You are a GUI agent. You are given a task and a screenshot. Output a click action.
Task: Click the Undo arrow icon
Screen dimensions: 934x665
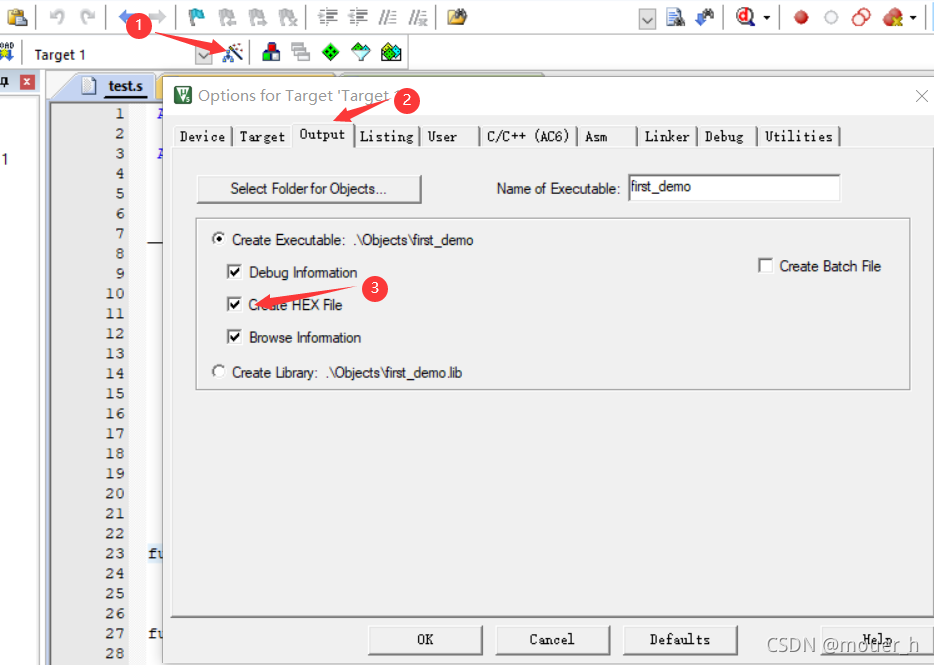57,17
